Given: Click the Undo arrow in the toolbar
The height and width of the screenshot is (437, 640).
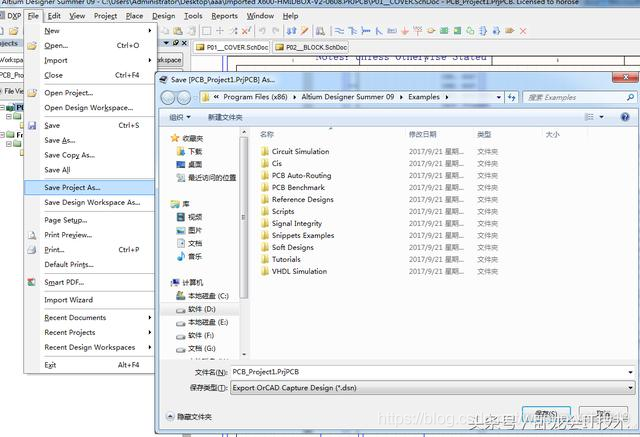Looking at the screenshot, I should click(x=262, y=31).
